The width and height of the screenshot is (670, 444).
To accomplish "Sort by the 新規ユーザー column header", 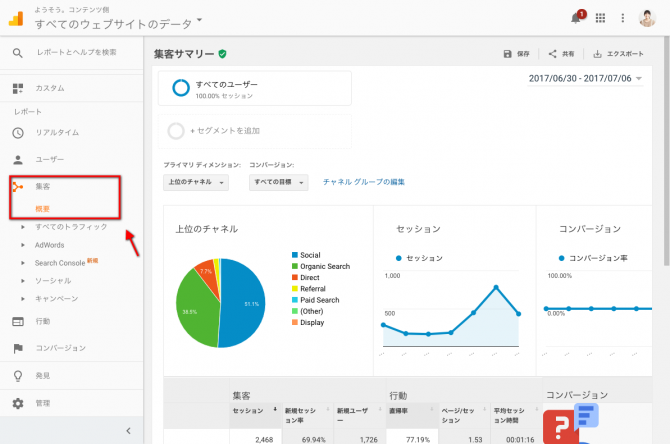I will pyautogui.click(x=359, y=415).
